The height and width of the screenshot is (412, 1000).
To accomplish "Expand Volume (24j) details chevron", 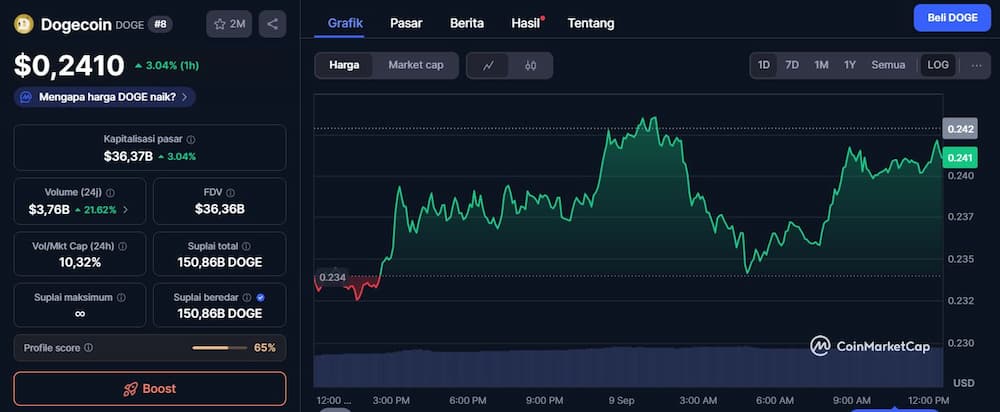I will [125, 209].
